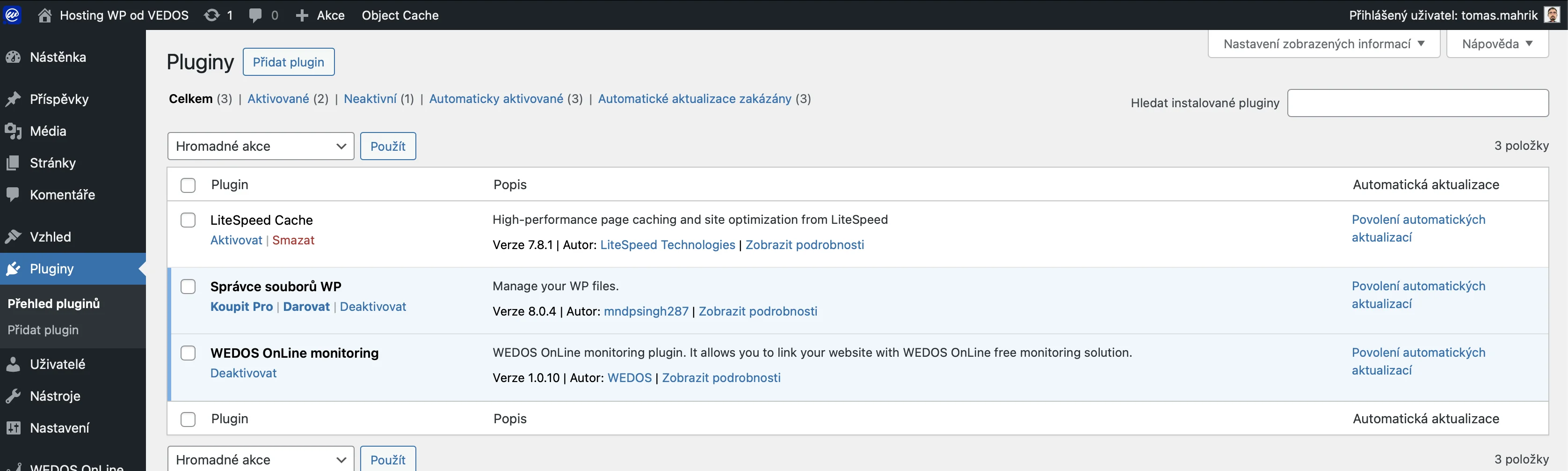Open the bottom Hromadné akce dropdown
The height and width of the screenshot is (471, 1568).
point(261,459)
